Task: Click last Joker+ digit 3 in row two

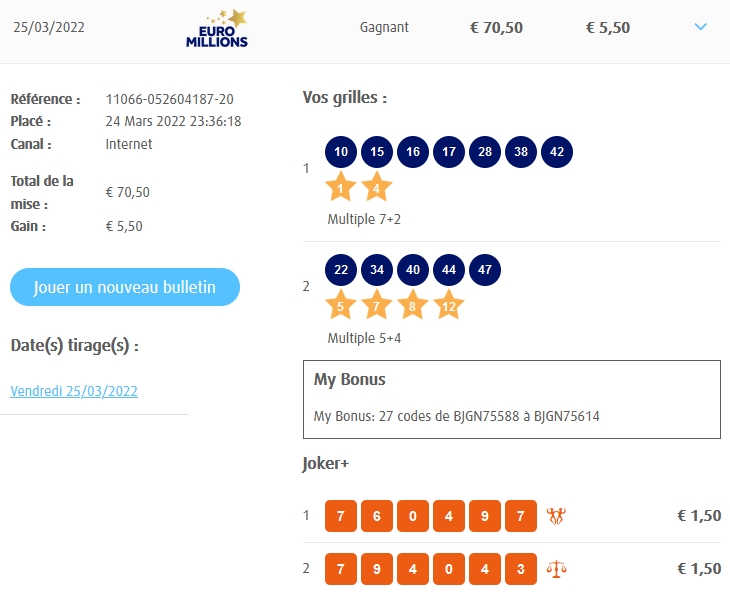Action: click(x=521, y=568)
